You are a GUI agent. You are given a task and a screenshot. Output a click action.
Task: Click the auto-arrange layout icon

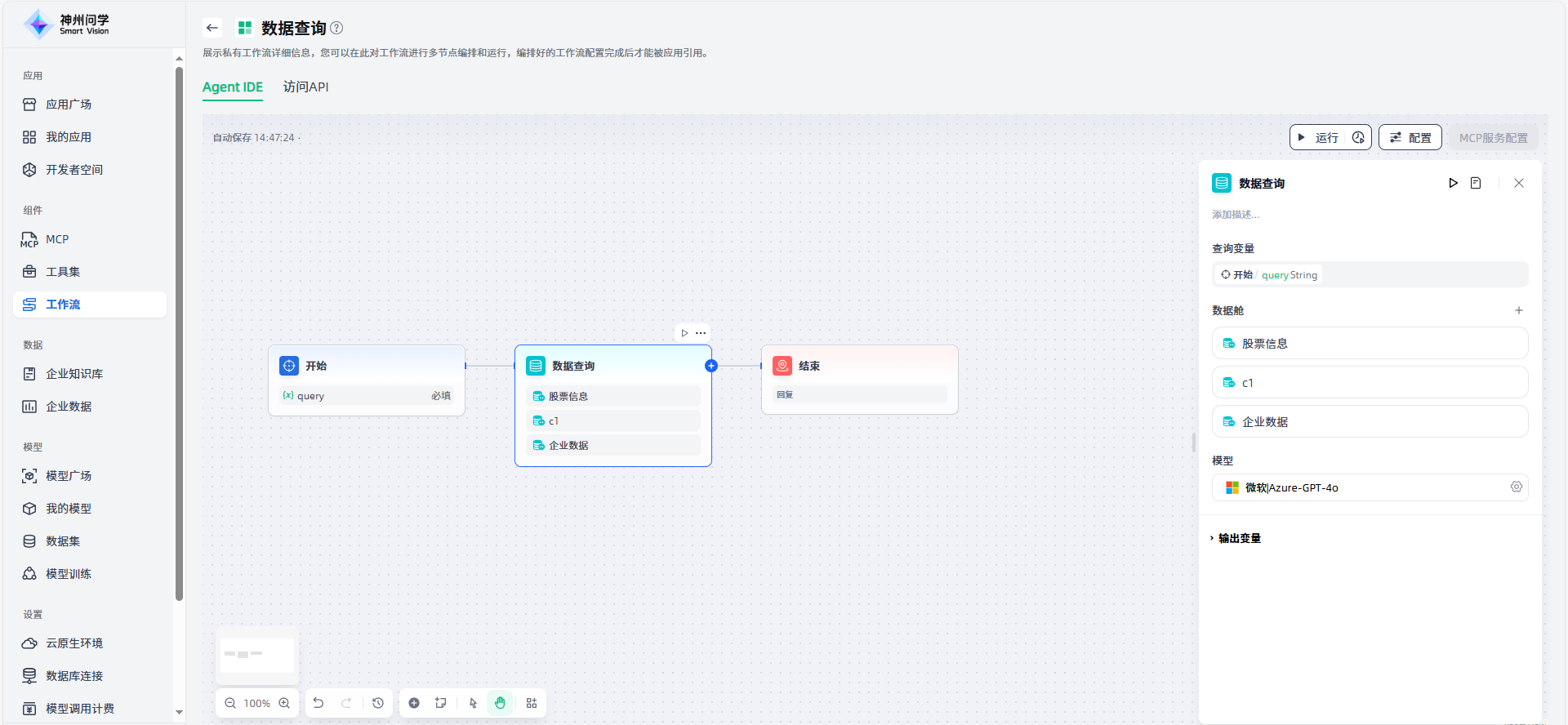(x=532, y=703)
